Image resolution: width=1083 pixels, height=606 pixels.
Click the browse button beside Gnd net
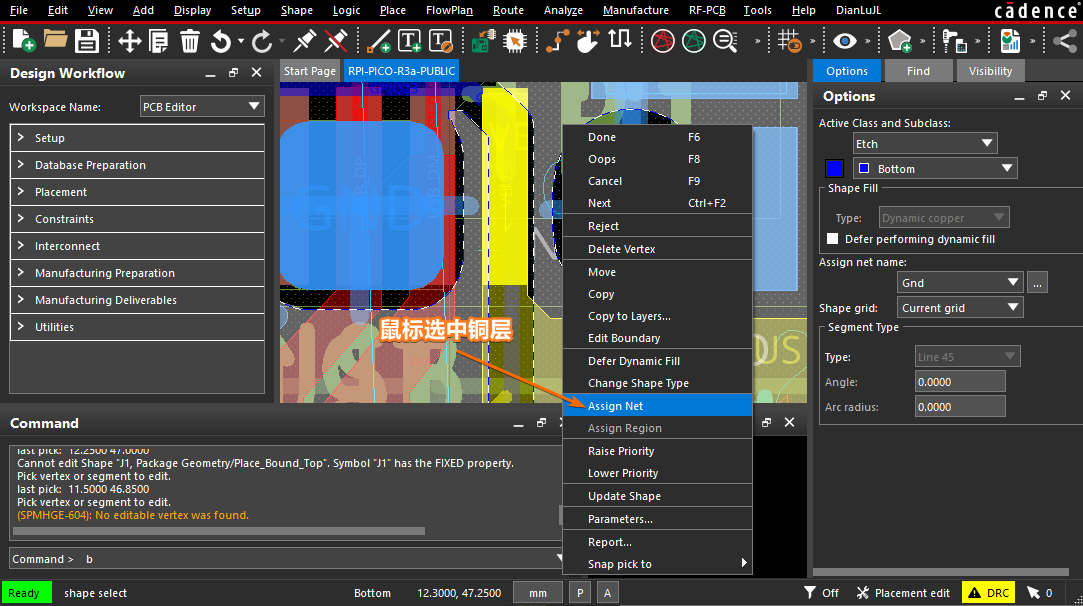[x=1038, y=283]
